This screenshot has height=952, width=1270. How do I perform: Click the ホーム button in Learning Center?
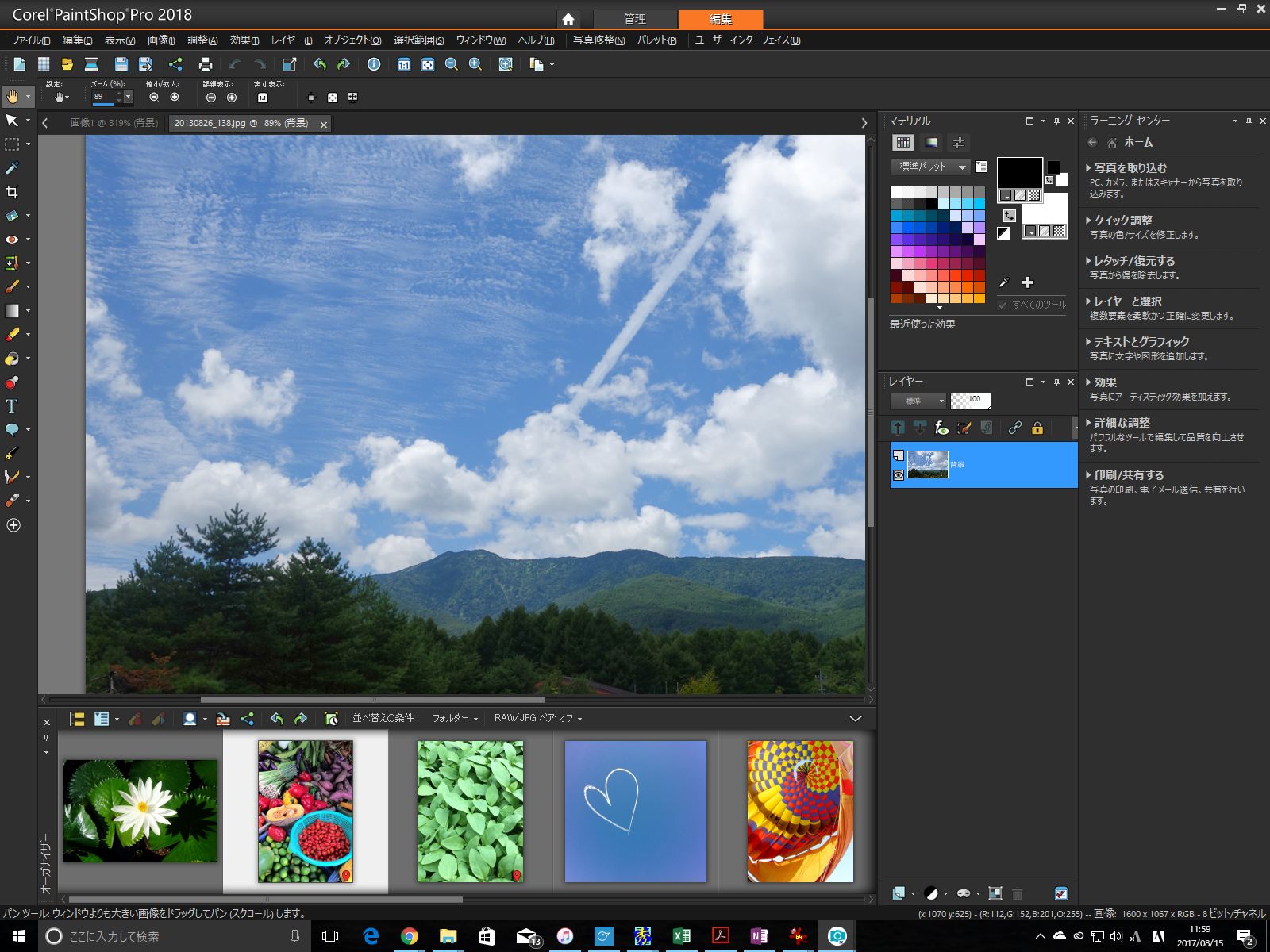point(1131,143)
